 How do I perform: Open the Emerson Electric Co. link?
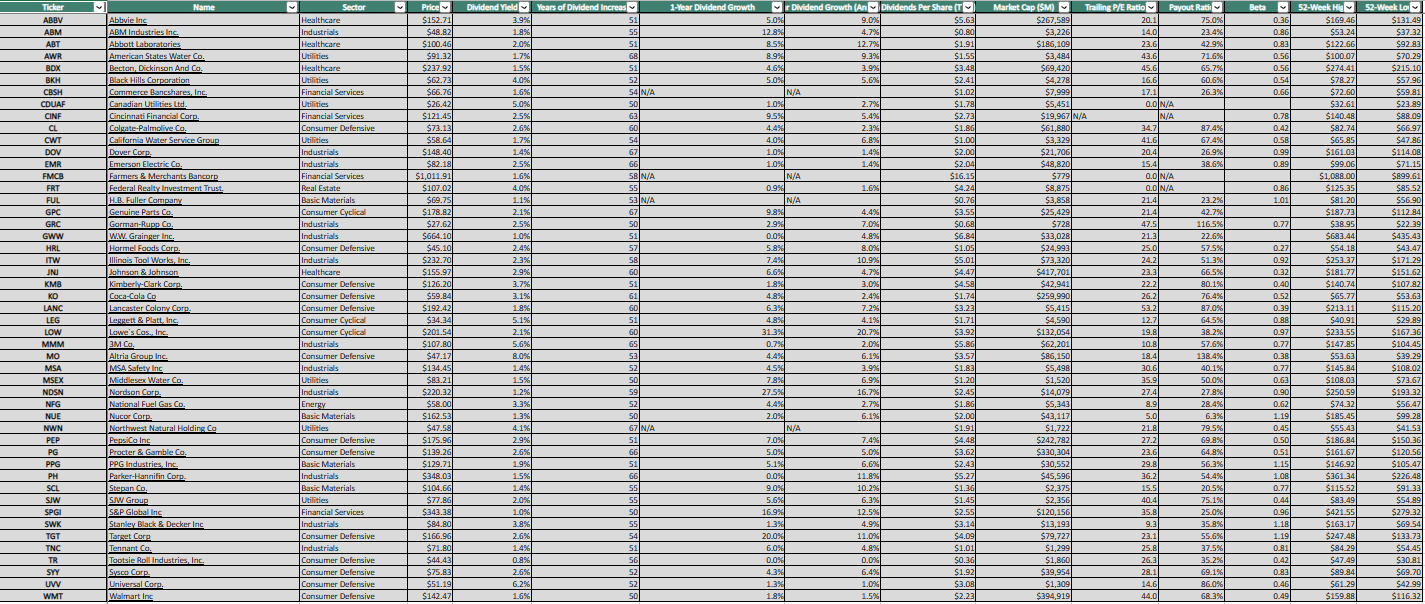pyautogui.click(x=145, y=164)
